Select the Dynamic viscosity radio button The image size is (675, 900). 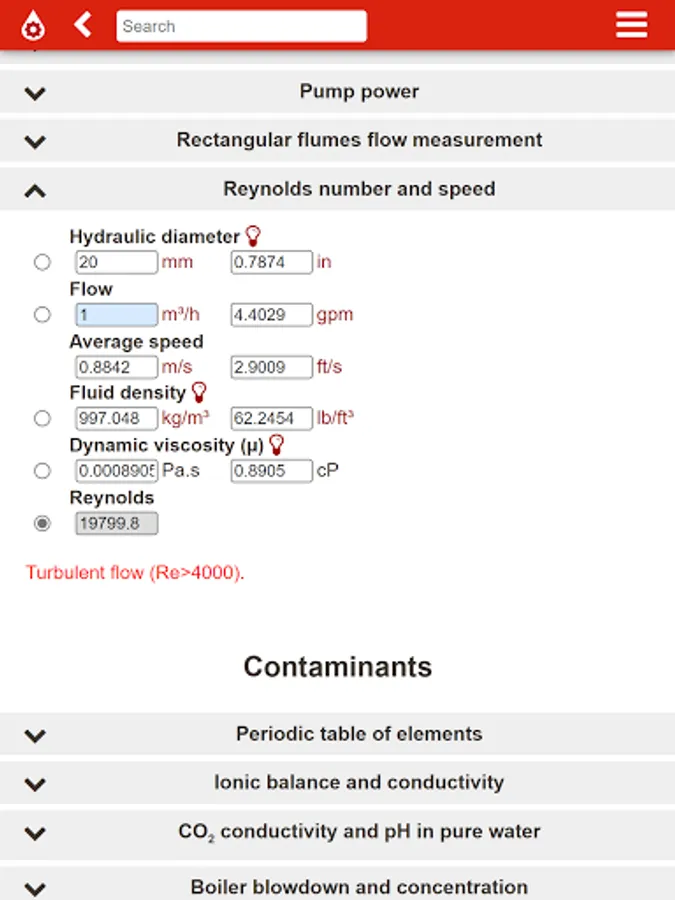point(42,471)
